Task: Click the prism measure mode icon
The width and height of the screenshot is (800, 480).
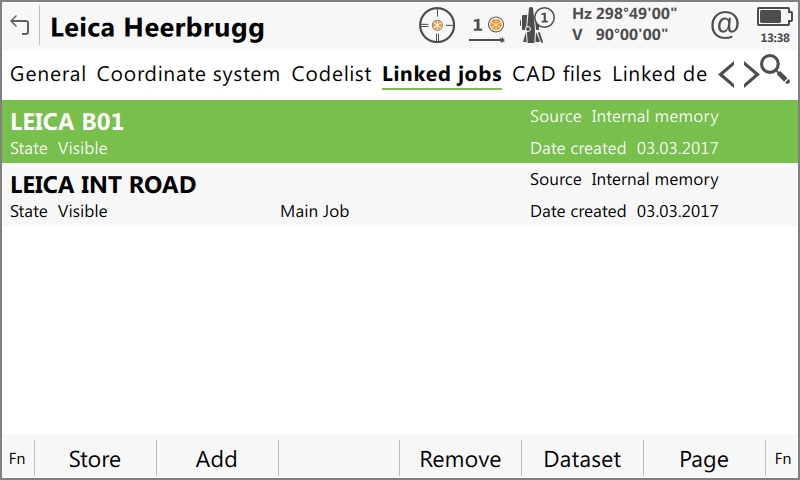Action: pyautogui.click(x=488, y=25)
